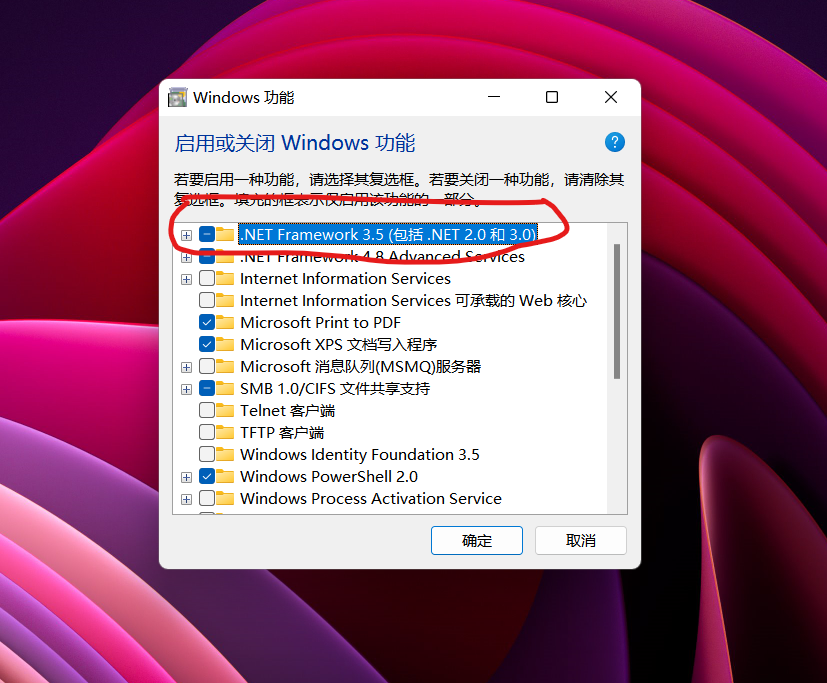Image resolution: width=827 pixels, height=683 pixels.
Task: Select label of the expandable "Internet Information Services" row
Action: [345, 278]
